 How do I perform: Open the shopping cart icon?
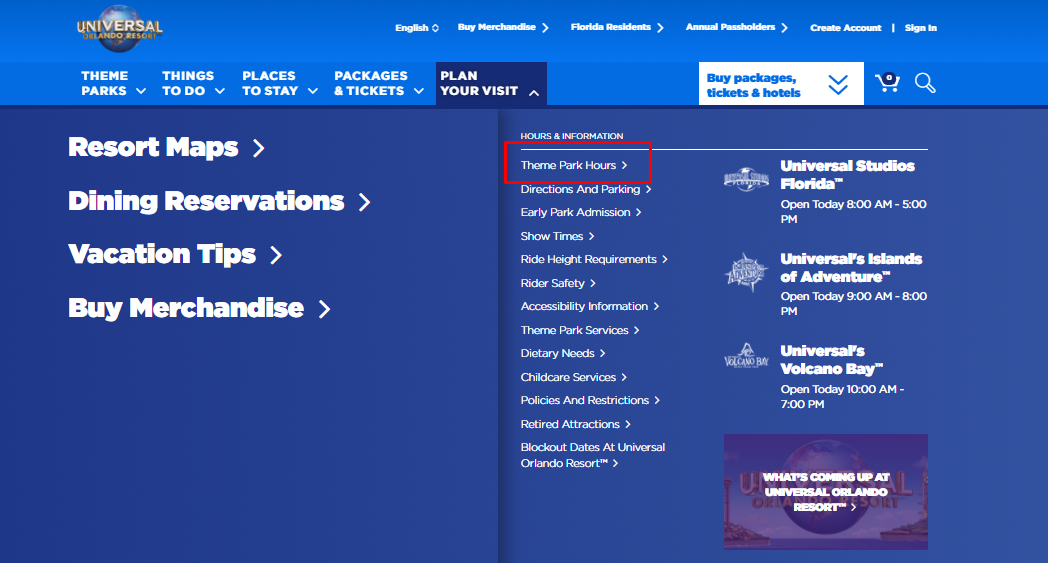click(x=887, y=83)
